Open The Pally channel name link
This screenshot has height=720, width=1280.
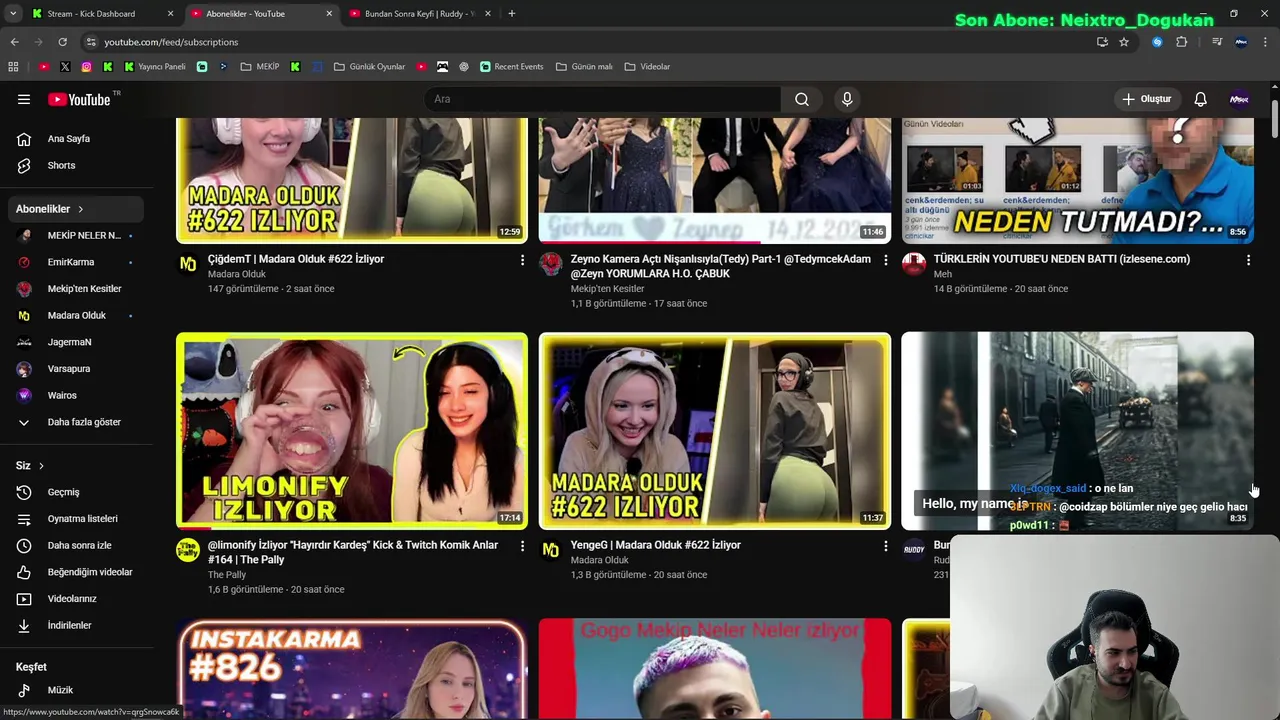click(x=227, y=575)
